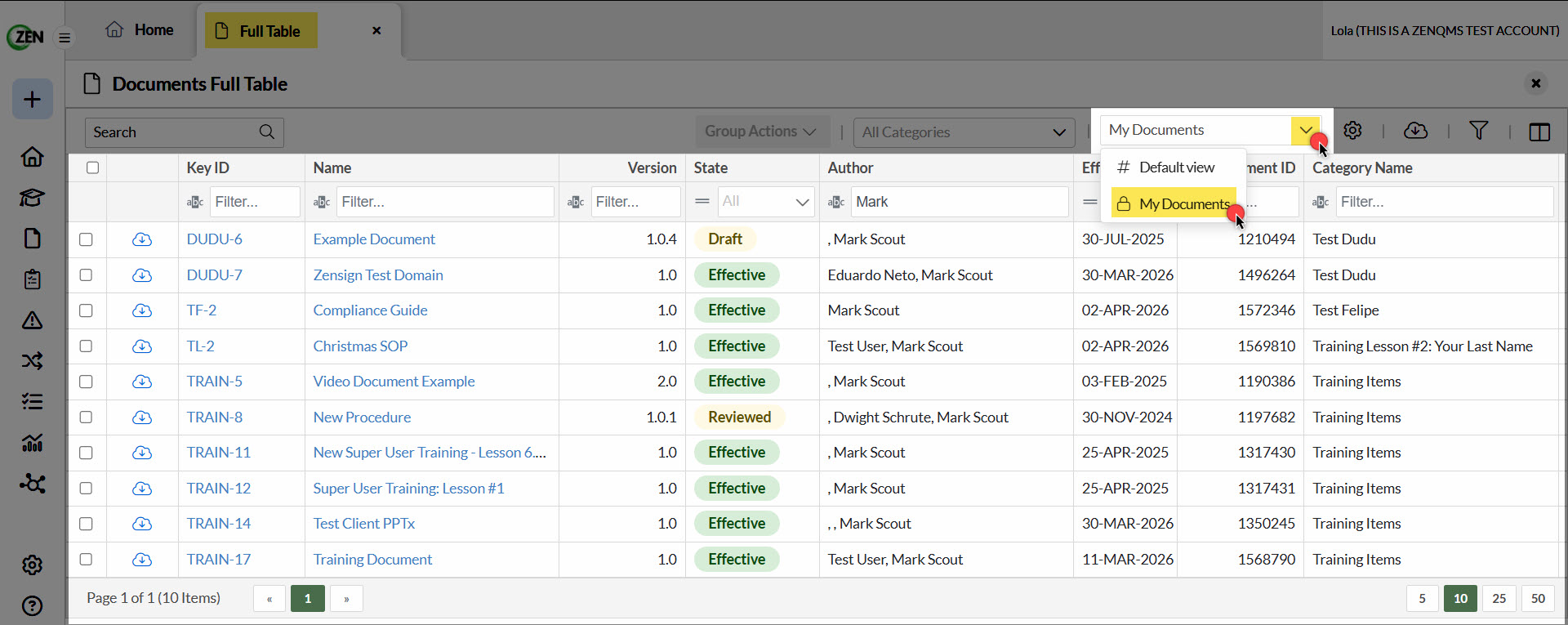Open the home icon in left sidebar
The image size is (1568, 625).
[33, 157]
